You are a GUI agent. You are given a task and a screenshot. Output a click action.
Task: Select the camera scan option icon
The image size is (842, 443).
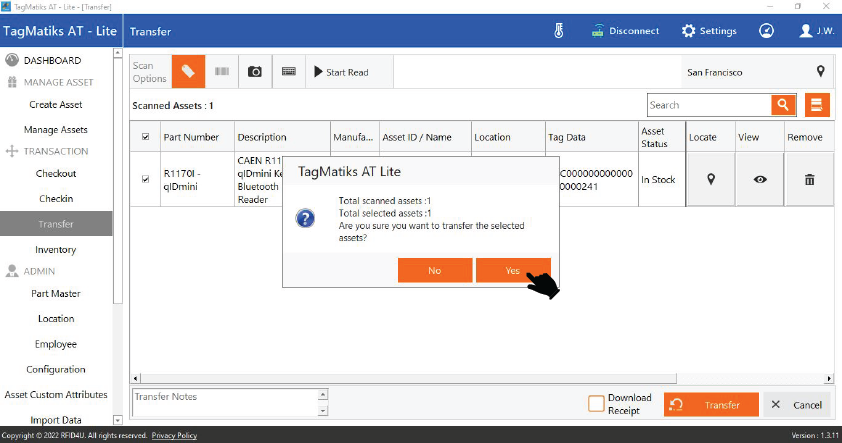click(x=254, y=72)
